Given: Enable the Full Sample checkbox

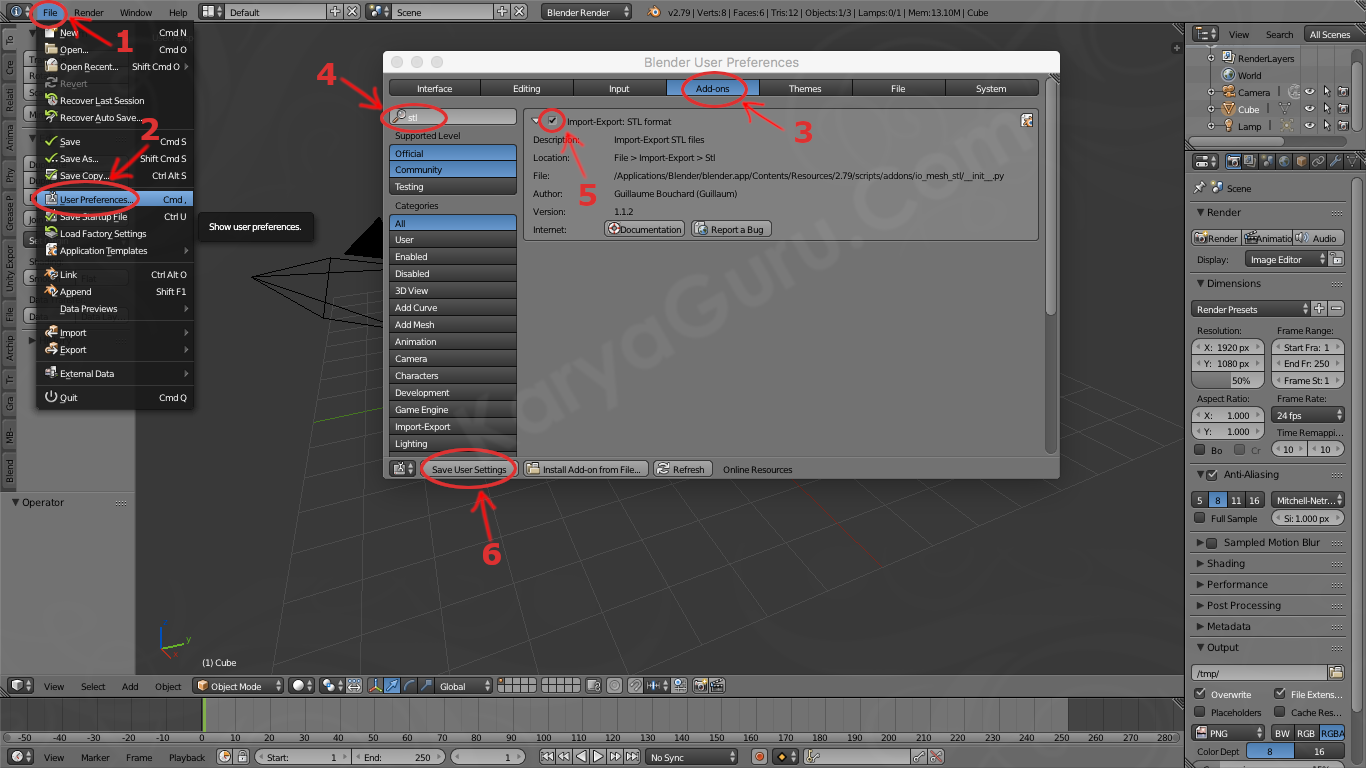Looking at the screenshot, I should (1200, 518).
